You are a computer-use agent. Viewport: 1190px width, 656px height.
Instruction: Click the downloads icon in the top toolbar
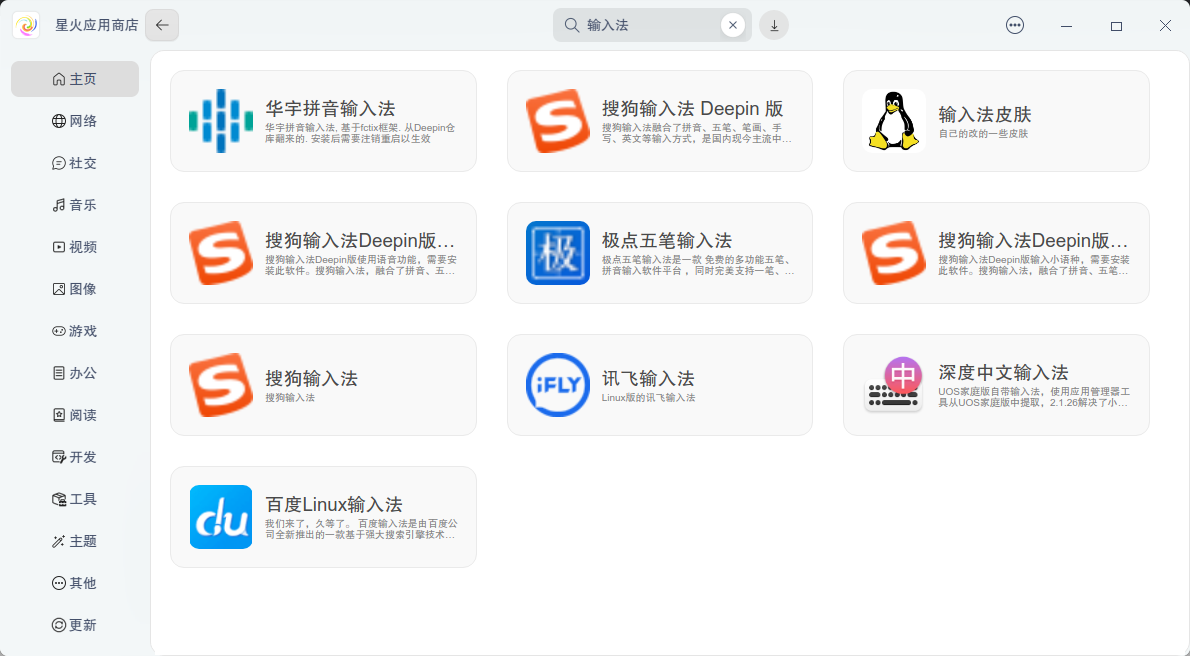click(773, 25)
